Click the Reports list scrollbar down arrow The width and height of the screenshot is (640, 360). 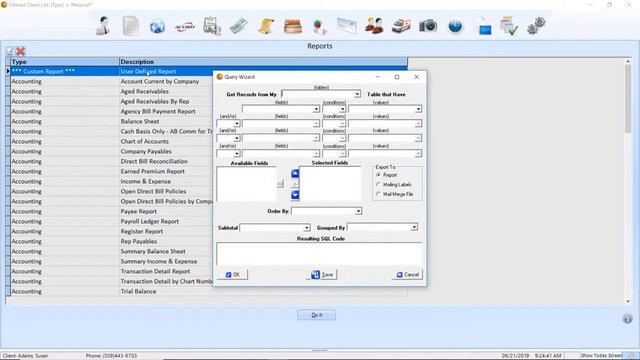pos(628,302)
